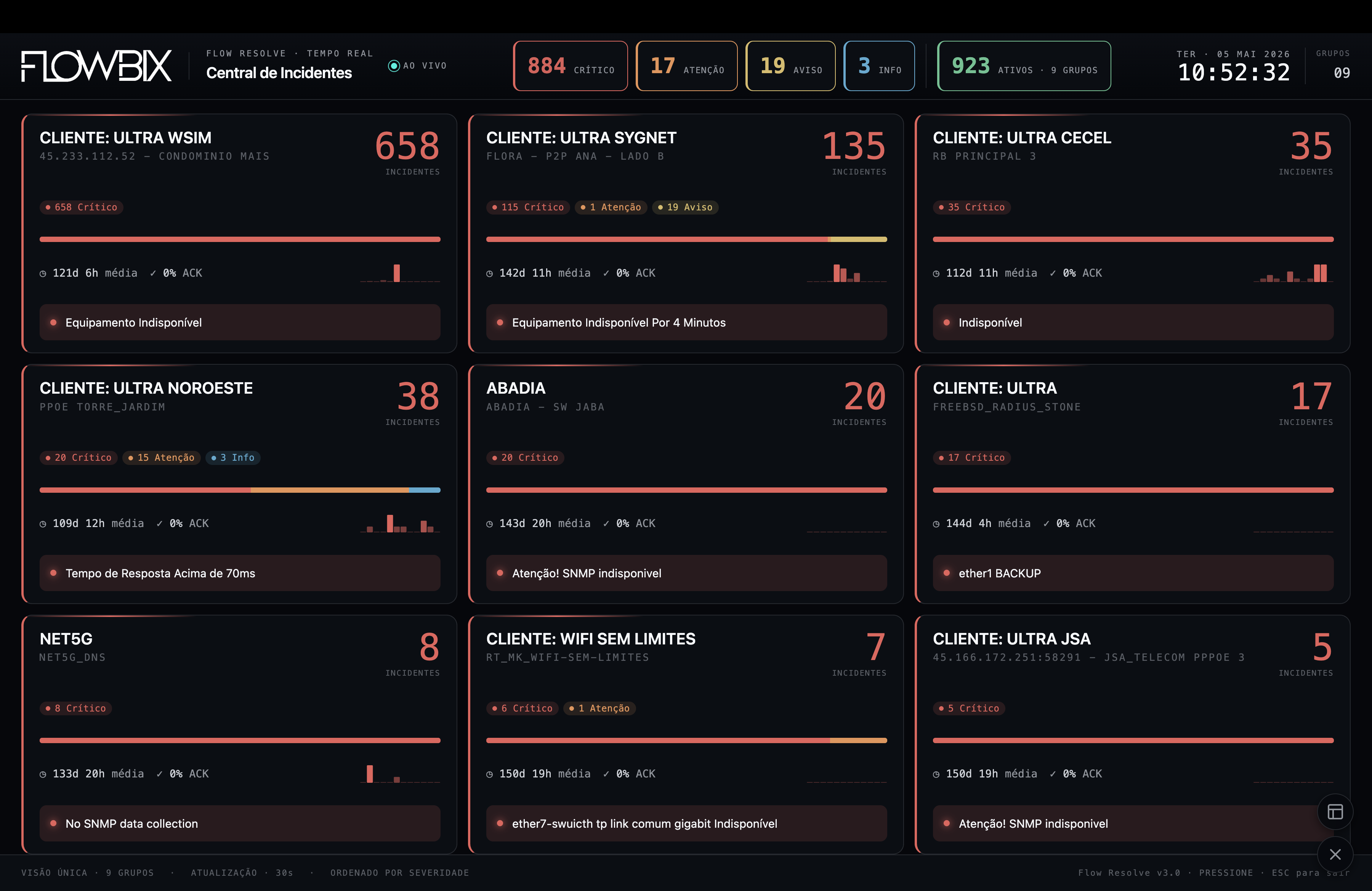Click the 115 Crítico badge
The image size is (1372, 891).
[527, 207]
